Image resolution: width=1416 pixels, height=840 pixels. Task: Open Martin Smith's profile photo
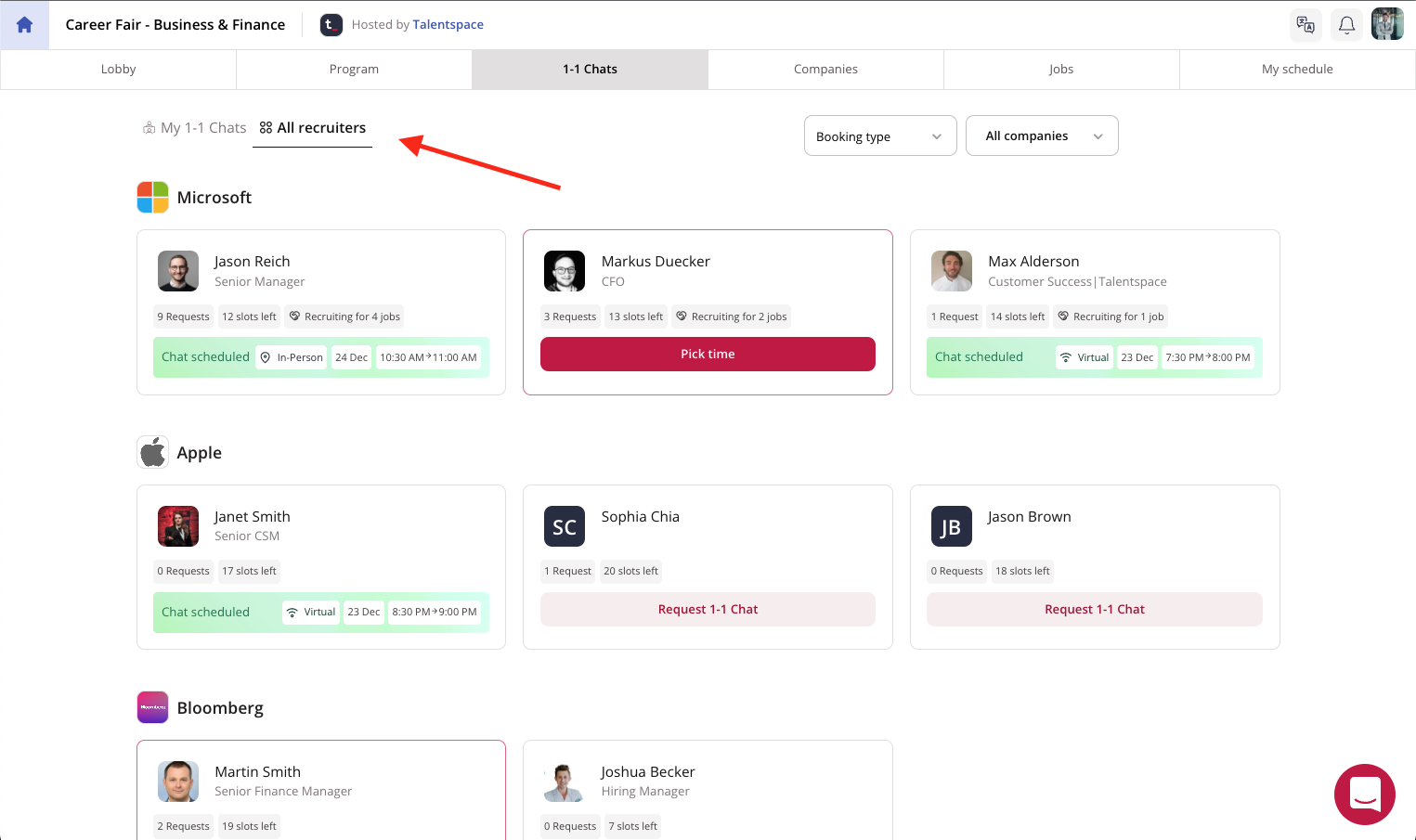(x=178, y=782)
